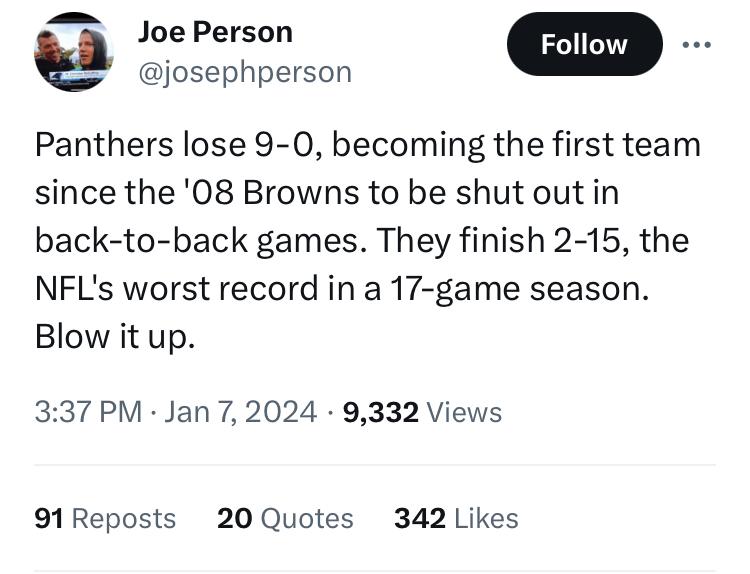The height and width of the screenshot is (574, 750).
Task: Show the Quotes list
Action: click(x=306, y=518)
